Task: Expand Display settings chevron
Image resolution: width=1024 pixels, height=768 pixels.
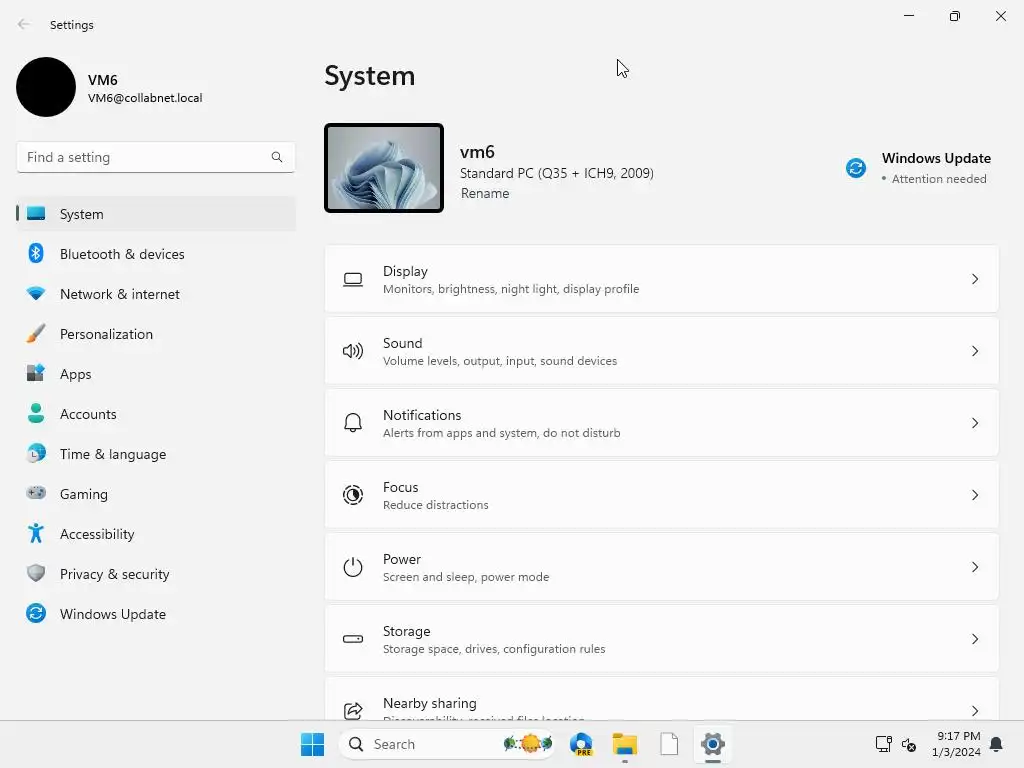Action: 974,280
